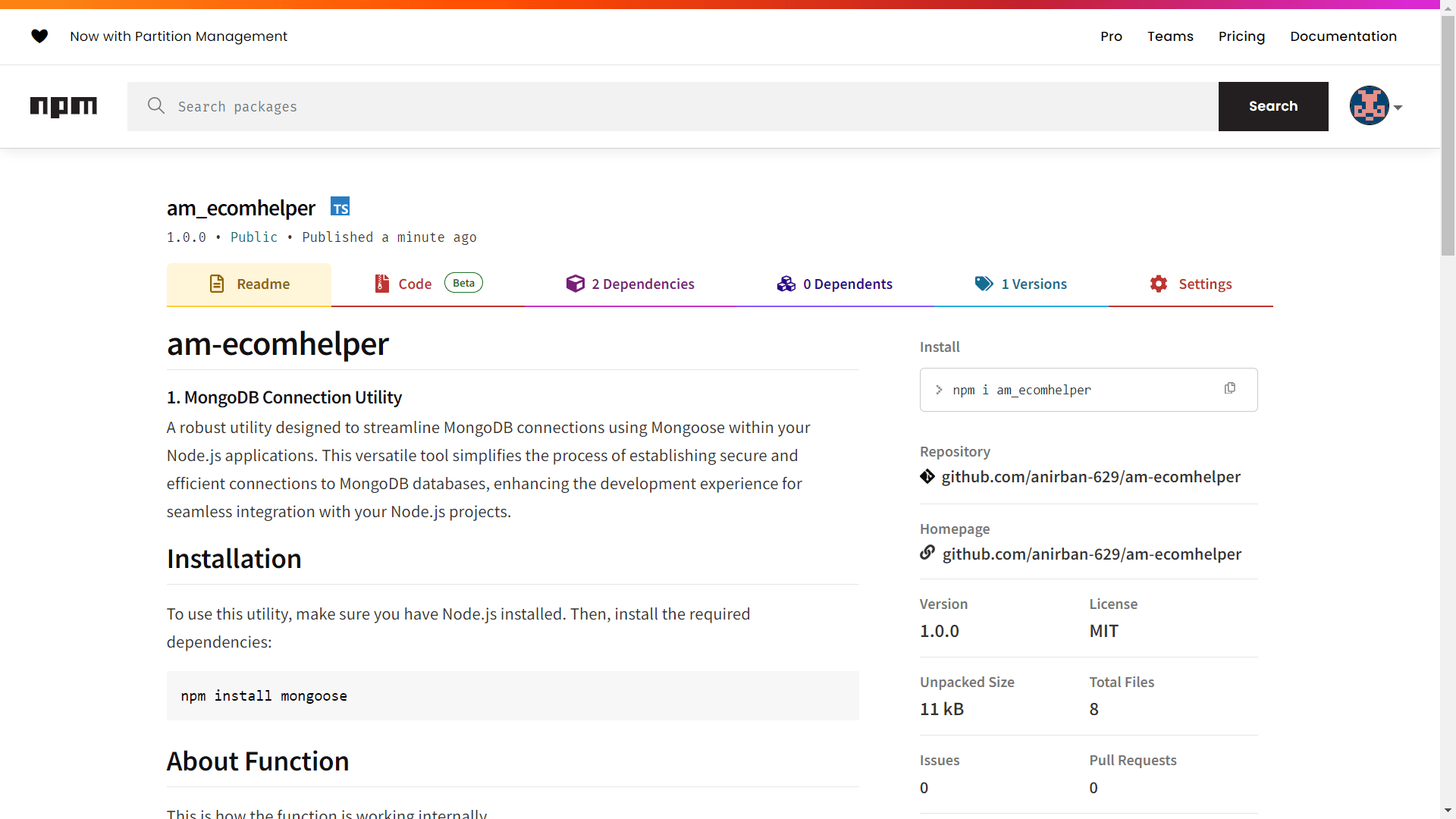This screenshot has height=819, width=1456.
Task: Click the git repository diamond icon
Action: (x=927, y=476)
